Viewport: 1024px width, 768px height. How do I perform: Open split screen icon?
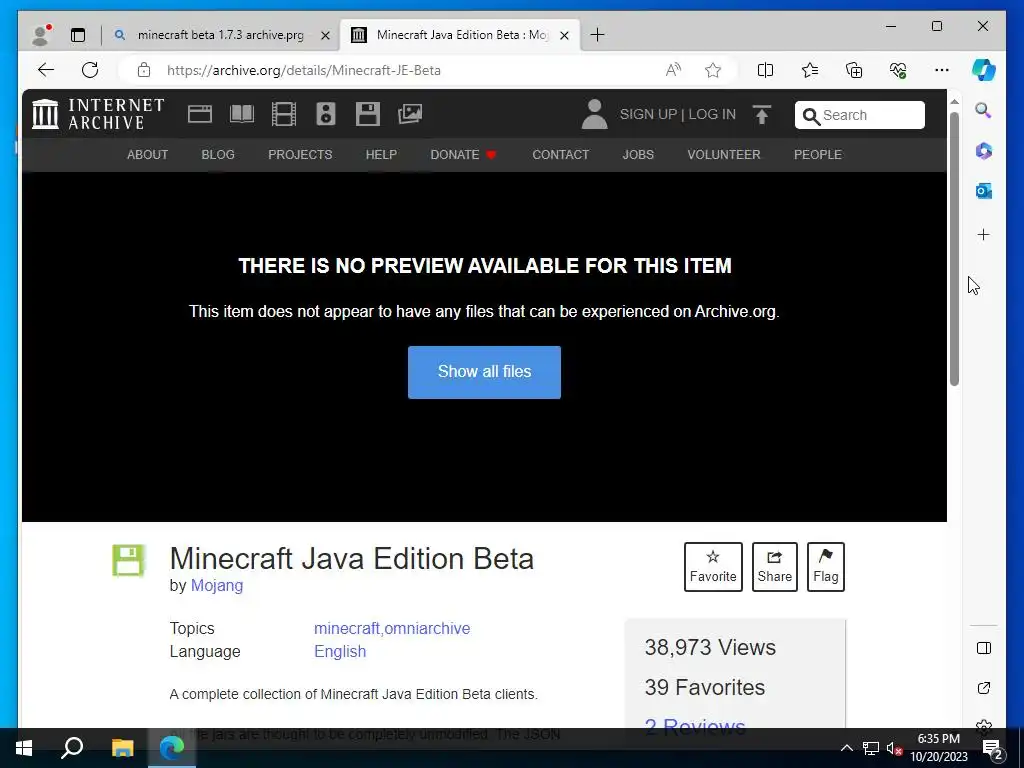tap(765, 70)
